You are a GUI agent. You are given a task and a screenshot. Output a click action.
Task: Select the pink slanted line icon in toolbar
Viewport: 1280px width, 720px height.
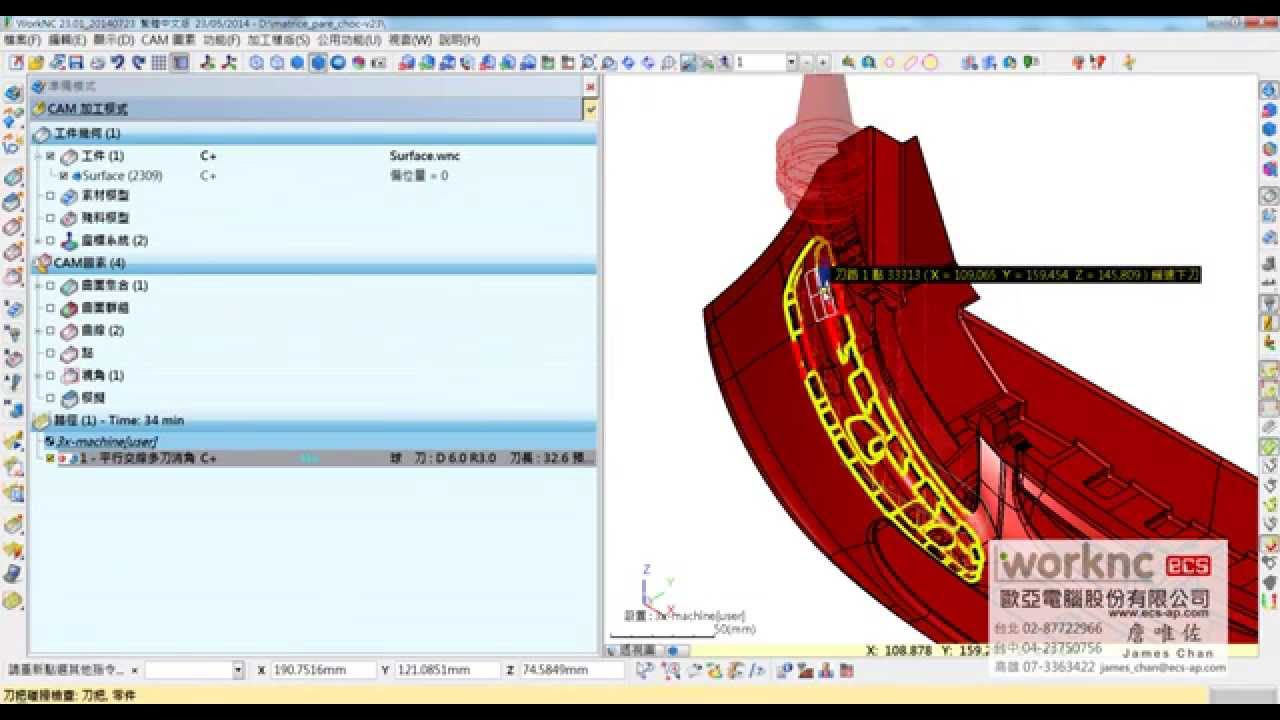[x=910, y=62]
